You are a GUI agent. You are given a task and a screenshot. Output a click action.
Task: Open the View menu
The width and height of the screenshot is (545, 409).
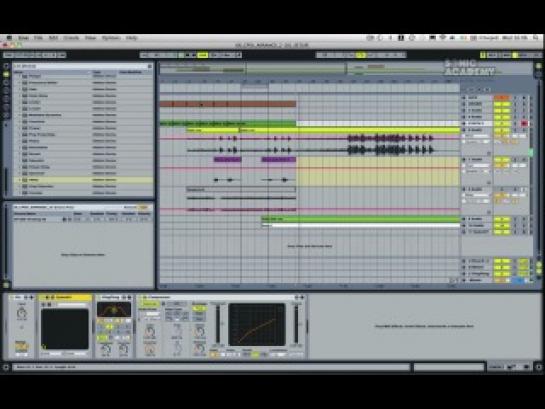click(90, 38)
